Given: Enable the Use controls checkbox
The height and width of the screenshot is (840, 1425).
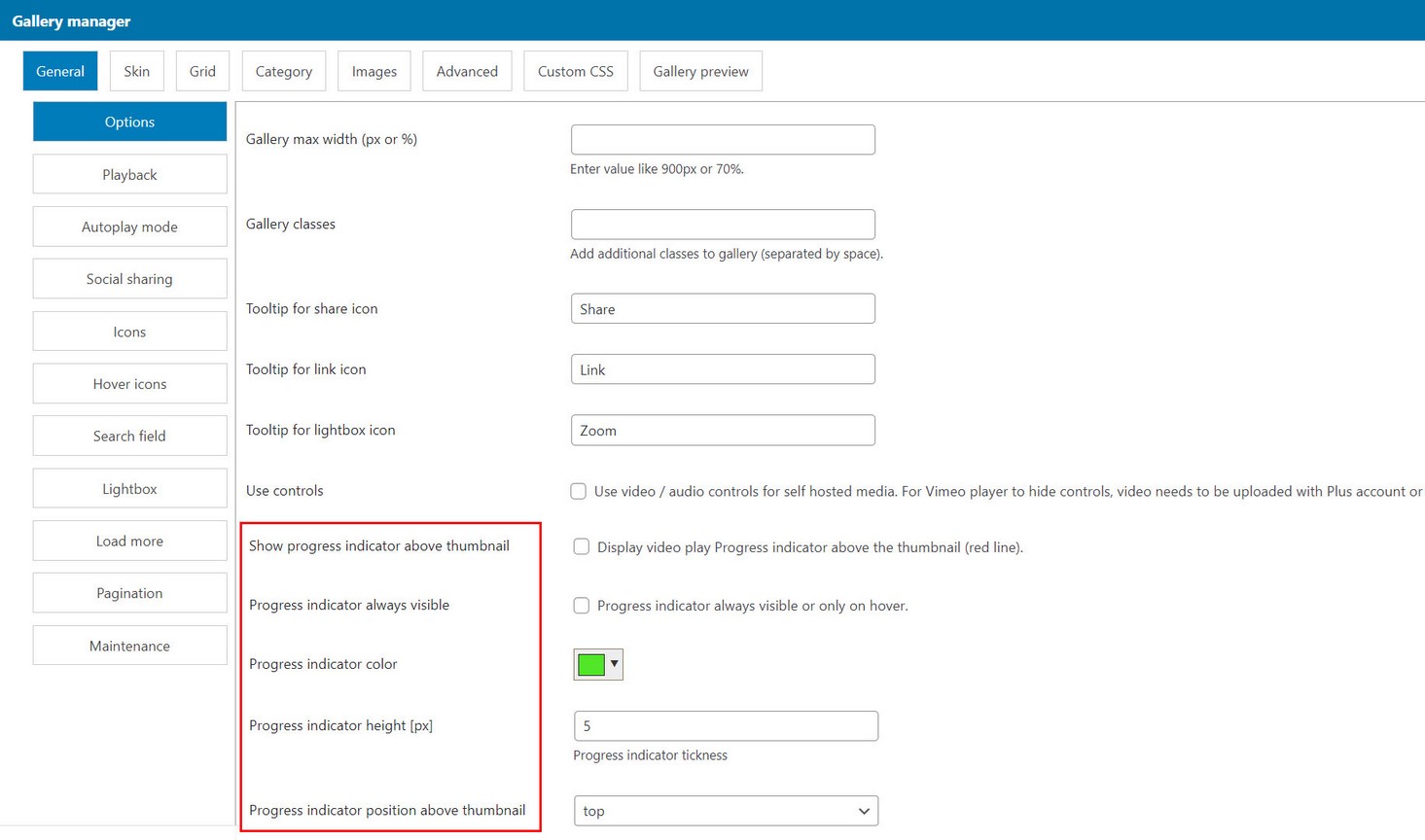Looking at the screenshot, I should click(578, 491).
